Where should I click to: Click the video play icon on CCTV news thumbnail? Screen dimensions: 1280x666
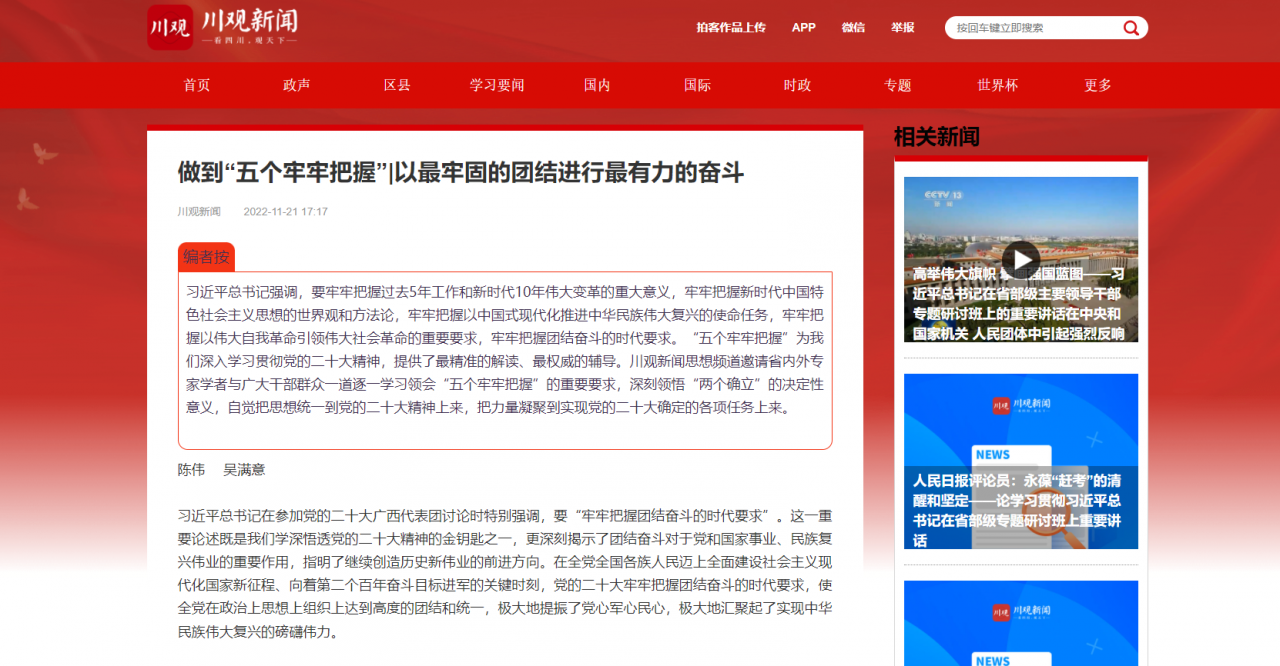coord(1021,258)
